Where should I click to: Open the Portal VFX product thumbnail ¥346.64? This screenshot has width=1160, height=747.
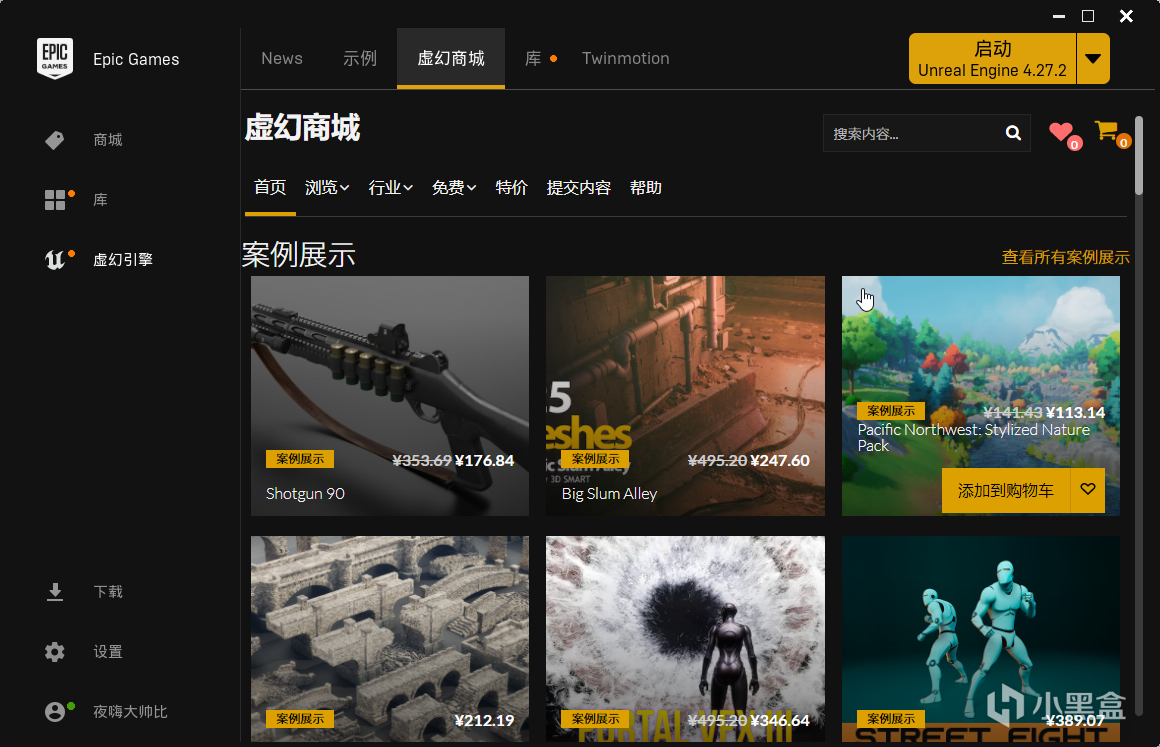685,639
